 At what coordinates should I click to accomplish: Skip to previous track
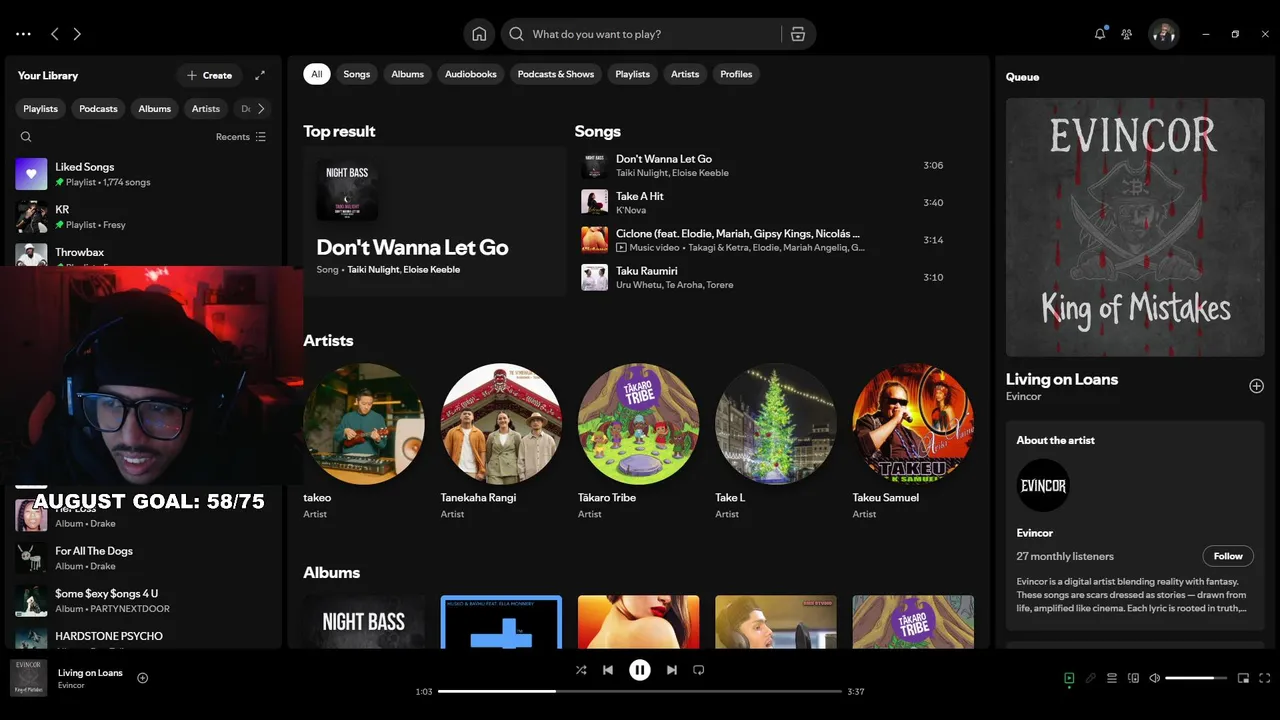click(608, 670)
